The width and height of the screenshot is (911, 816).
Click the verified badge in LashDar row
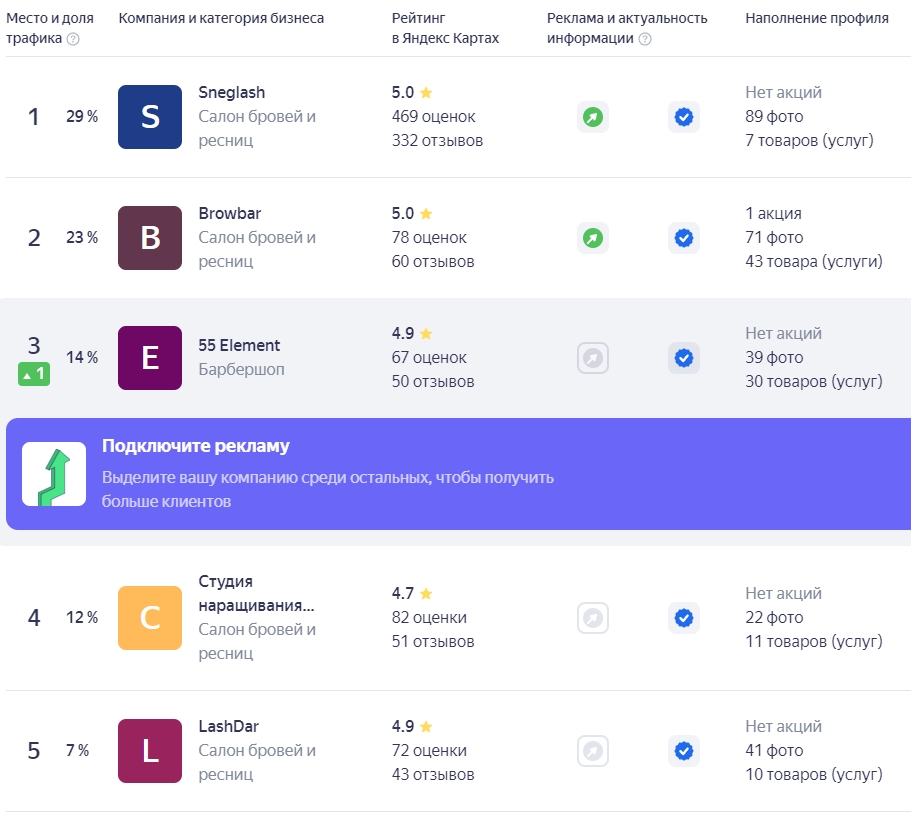click(684, 751)
